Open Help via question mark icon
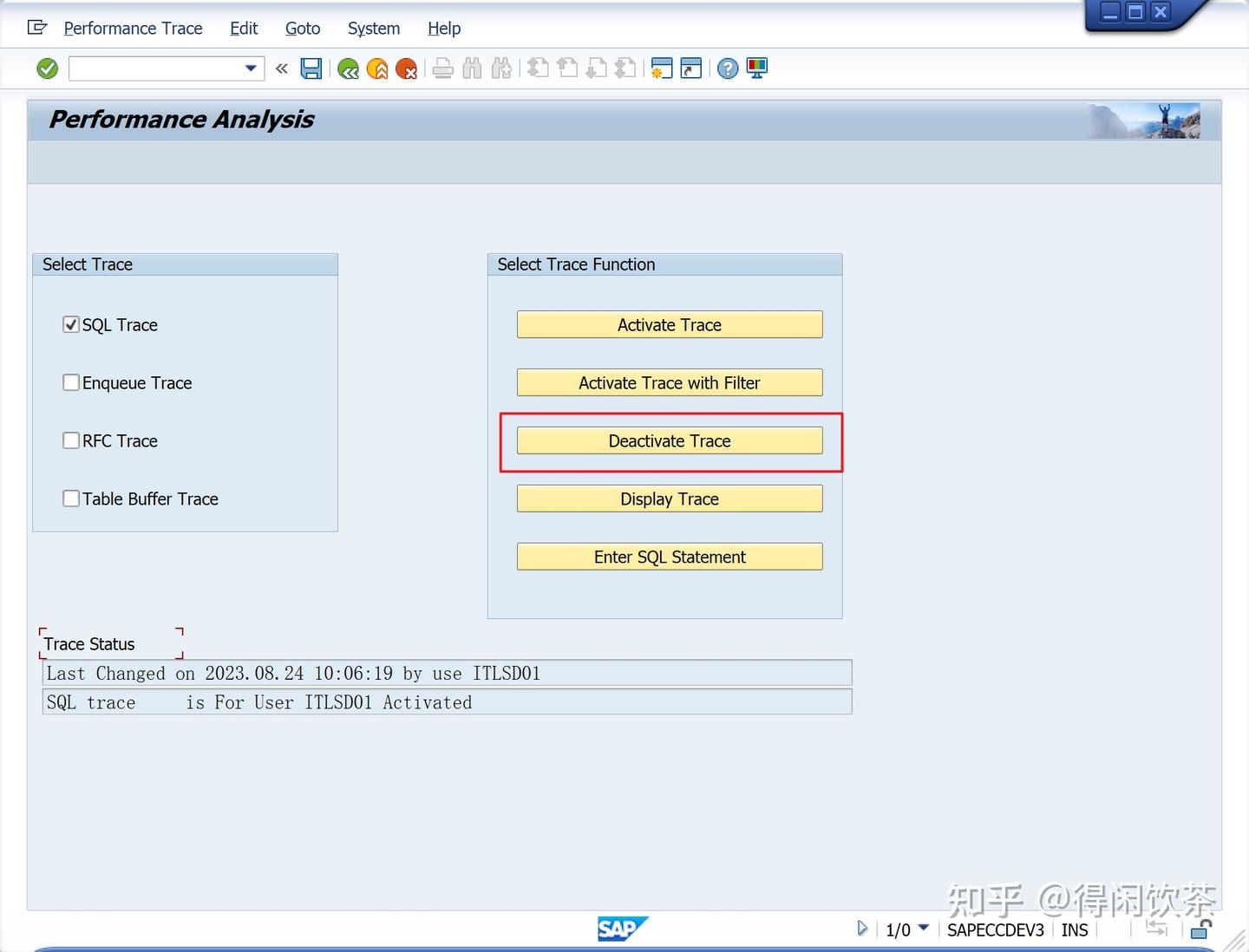Screen dimensions: 1249x952 coord(728,68)
